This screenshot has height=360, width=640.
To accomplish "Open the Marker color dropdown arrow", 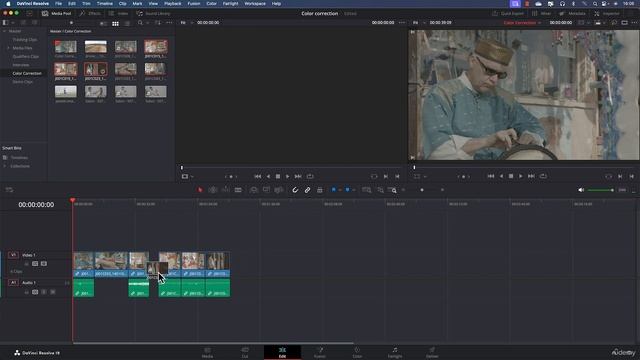I will [353, 190].
